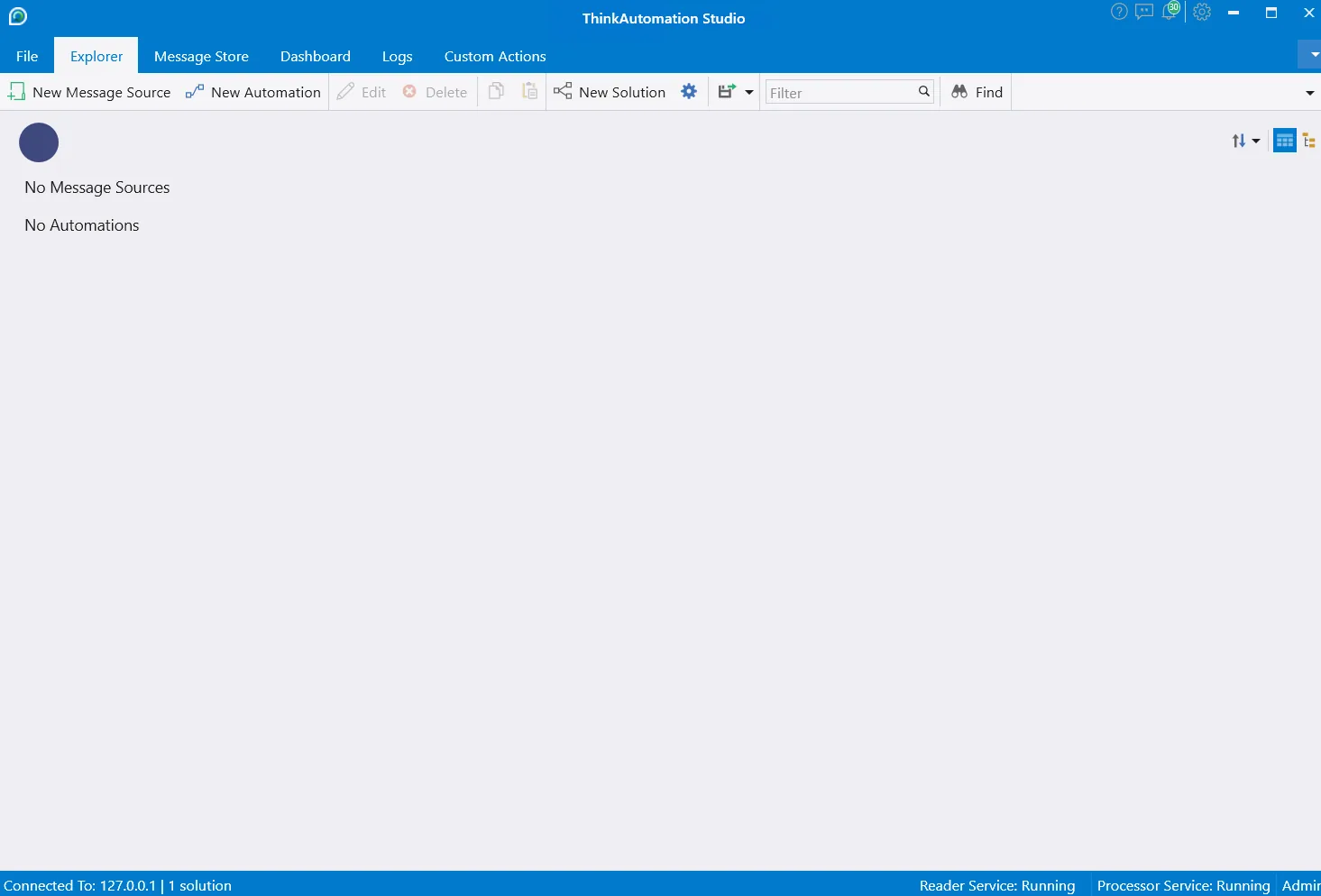Open the sort order dropdown
The width and height of the screenshot is (1321, 896).
click(1246, 141)
